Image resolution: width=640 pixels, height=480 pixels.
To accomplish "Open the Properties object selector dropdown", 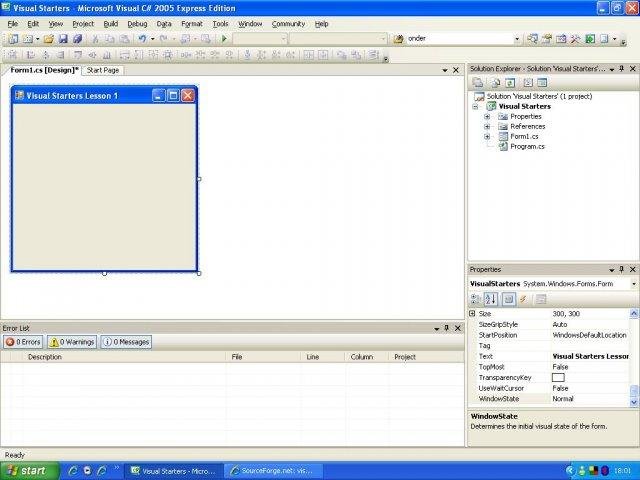I will pos(634,284).
